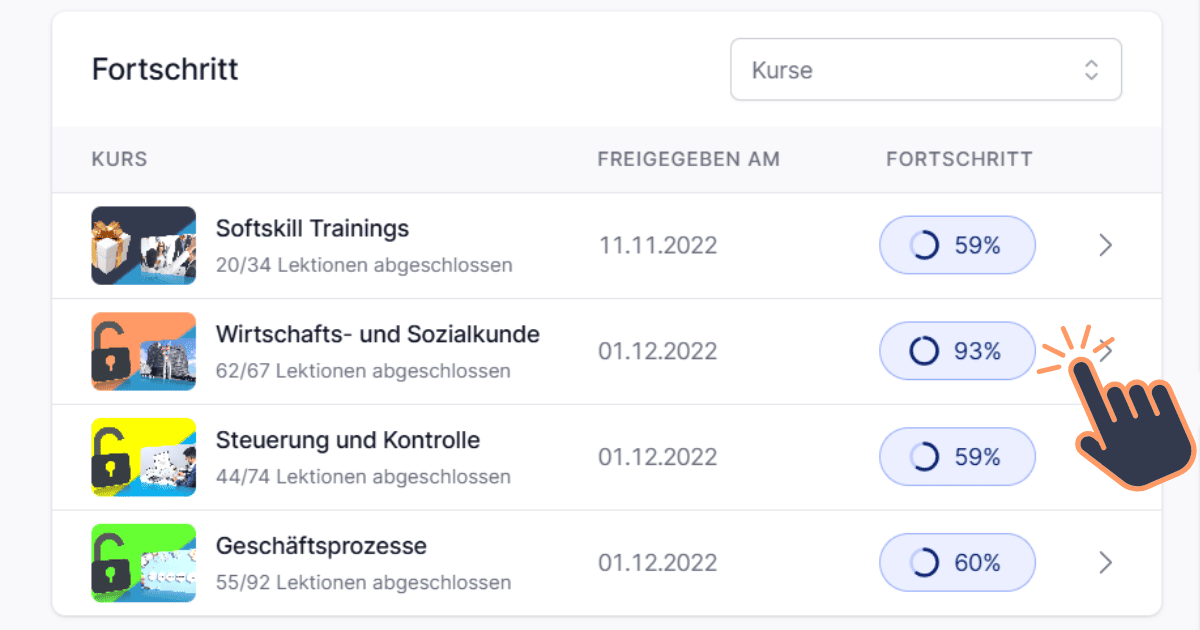The height and width of the screenshot is (630, 1200).
Task: Click the Wirtschafts- und Sozialkunde lock thumbnail
Action: (144, 352)
